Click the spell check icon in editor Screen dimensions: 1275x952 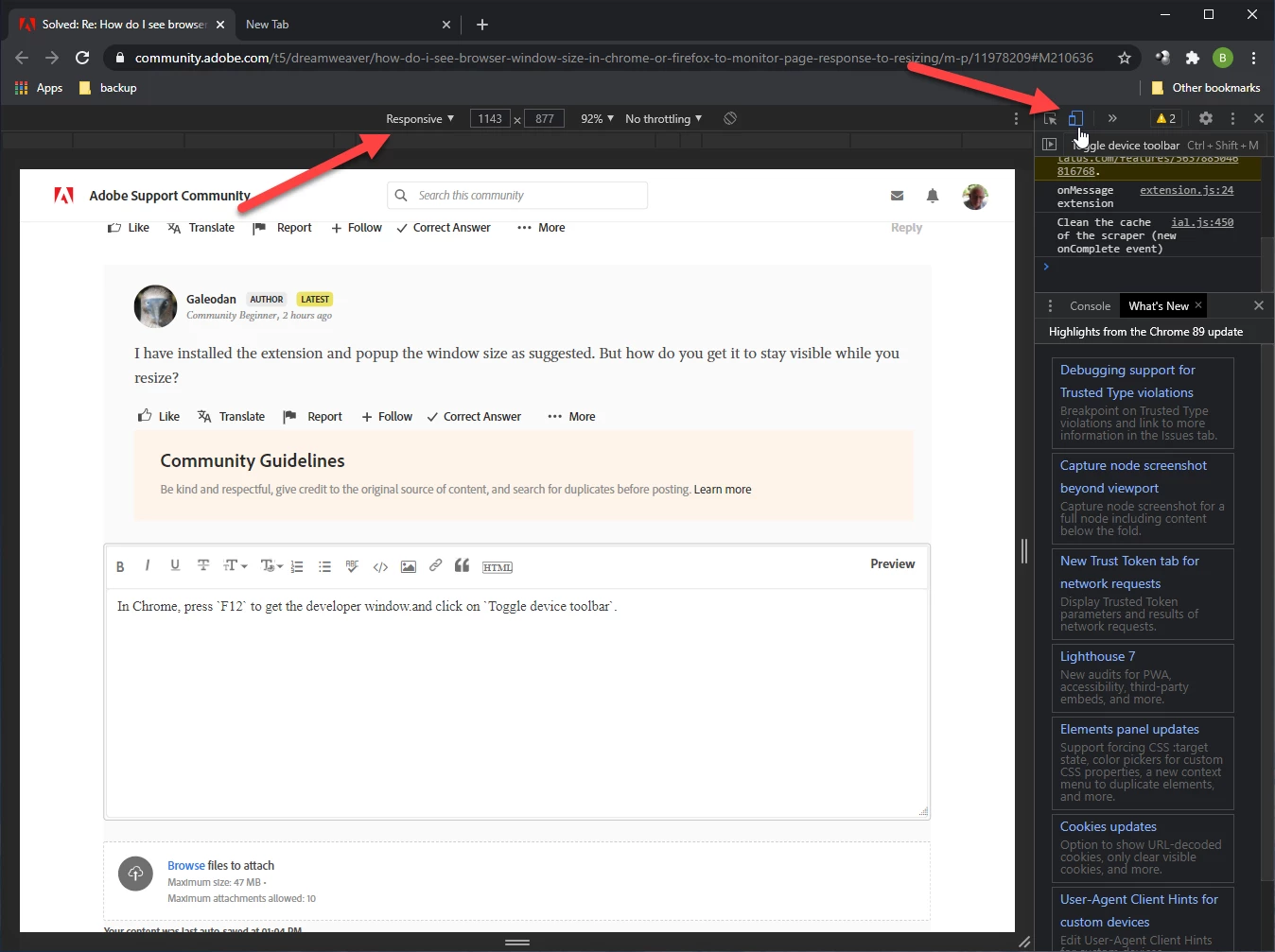pos(352,566)
